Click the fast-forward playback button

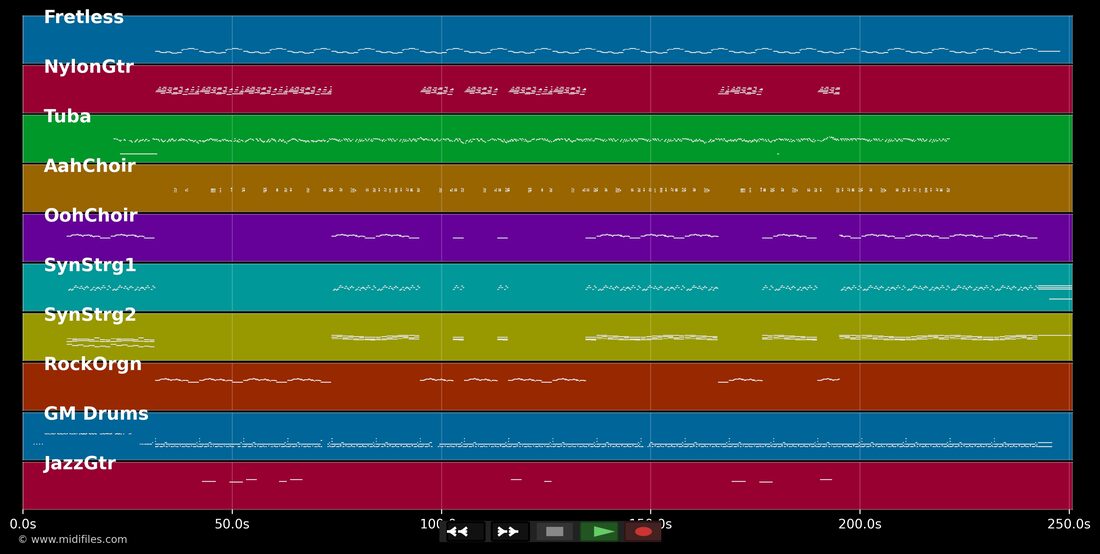point(509,532)
